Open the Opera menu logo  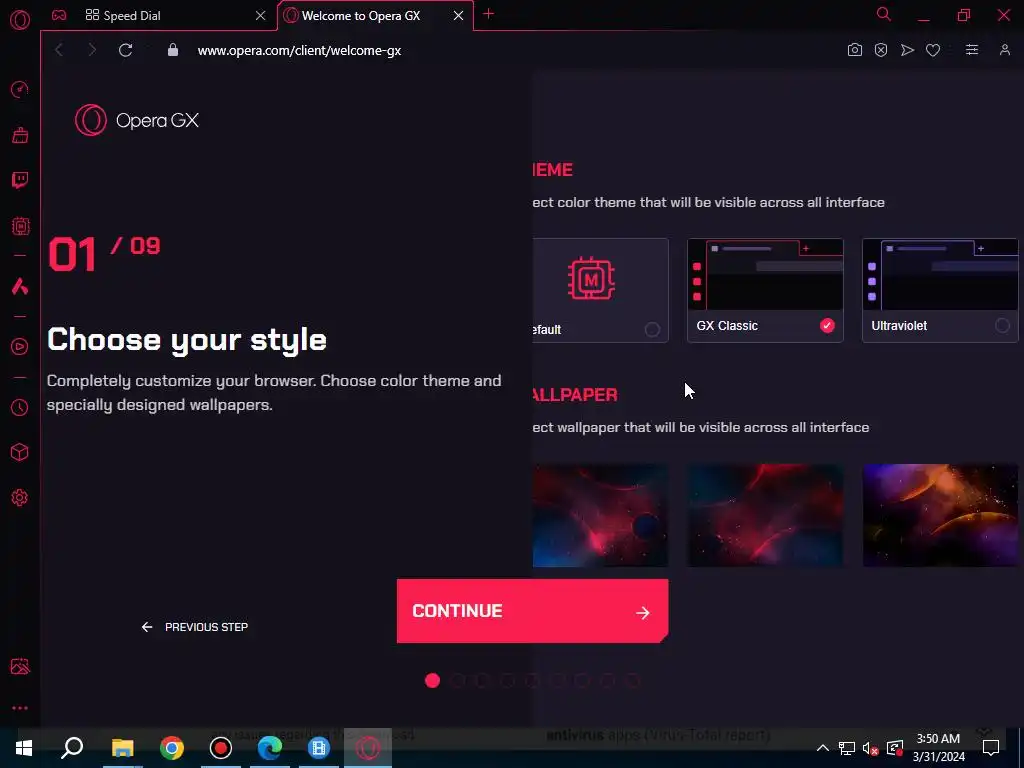coord(20,20)
